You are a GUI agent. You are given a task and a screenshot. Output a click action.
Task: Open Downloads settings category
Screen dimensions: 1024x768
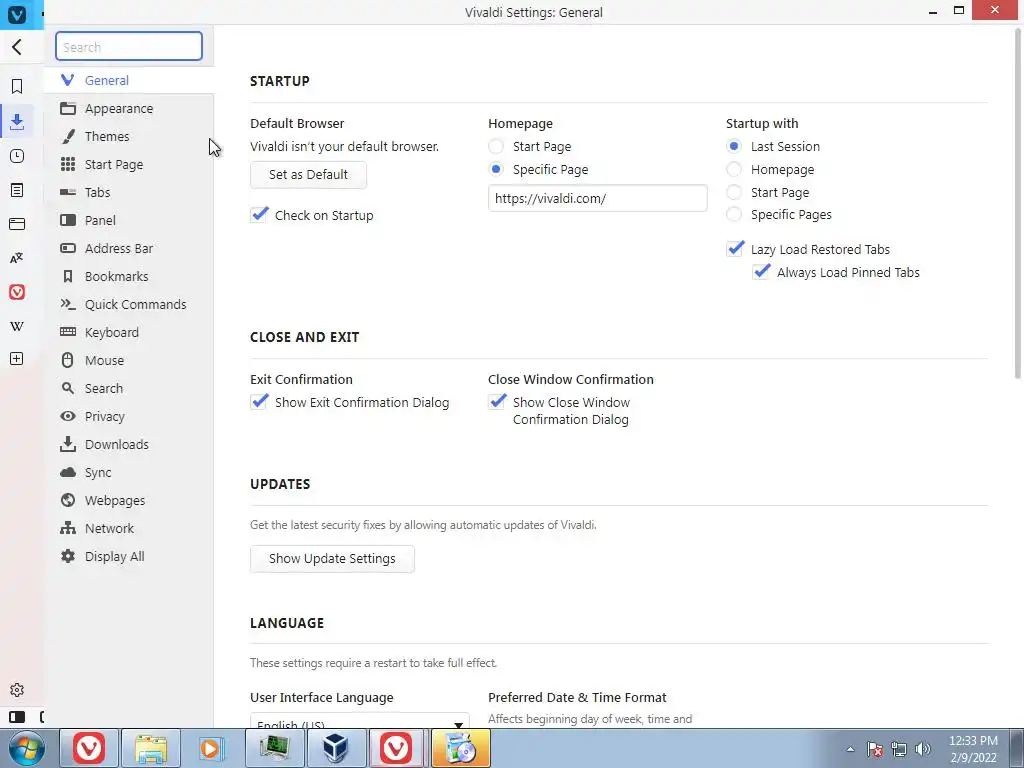click(129, 445)
